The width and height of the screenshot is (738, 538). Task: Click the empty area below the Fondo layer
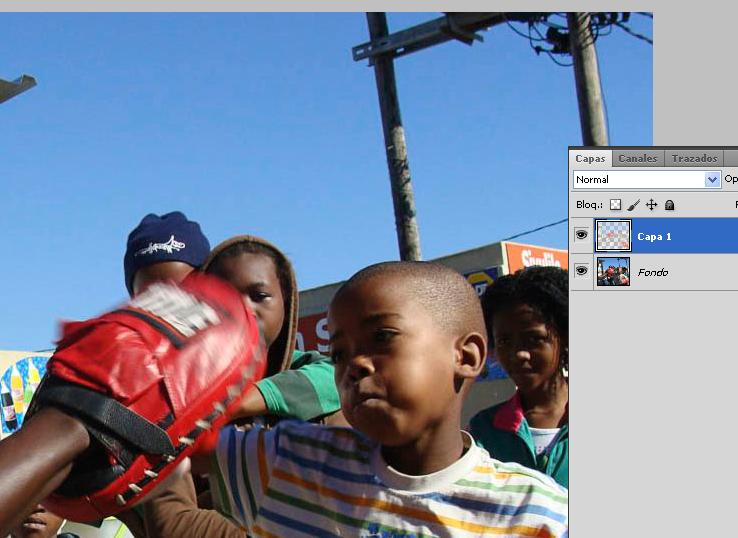pos(652,400)
